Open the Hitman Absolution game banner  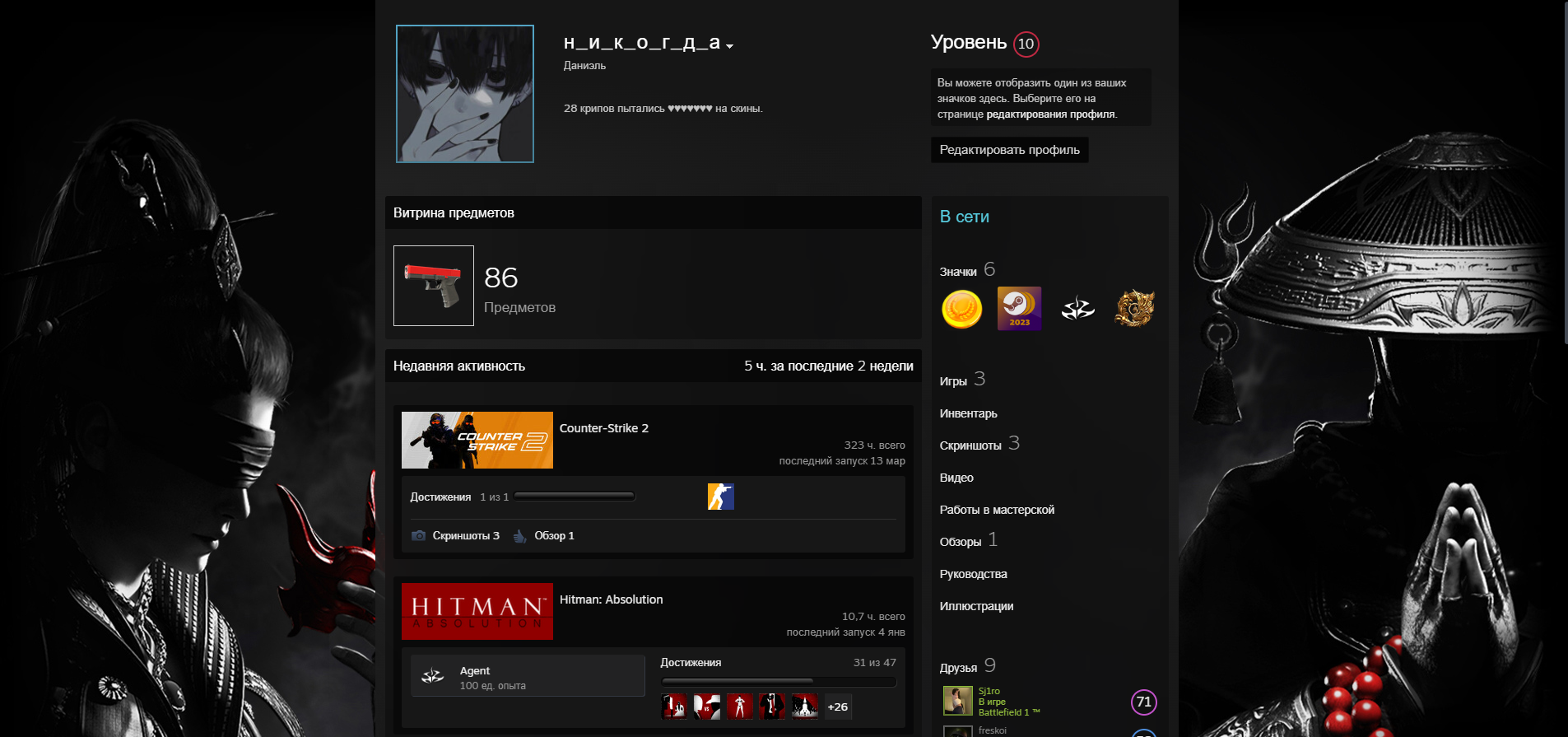click(x=477, y=611)
